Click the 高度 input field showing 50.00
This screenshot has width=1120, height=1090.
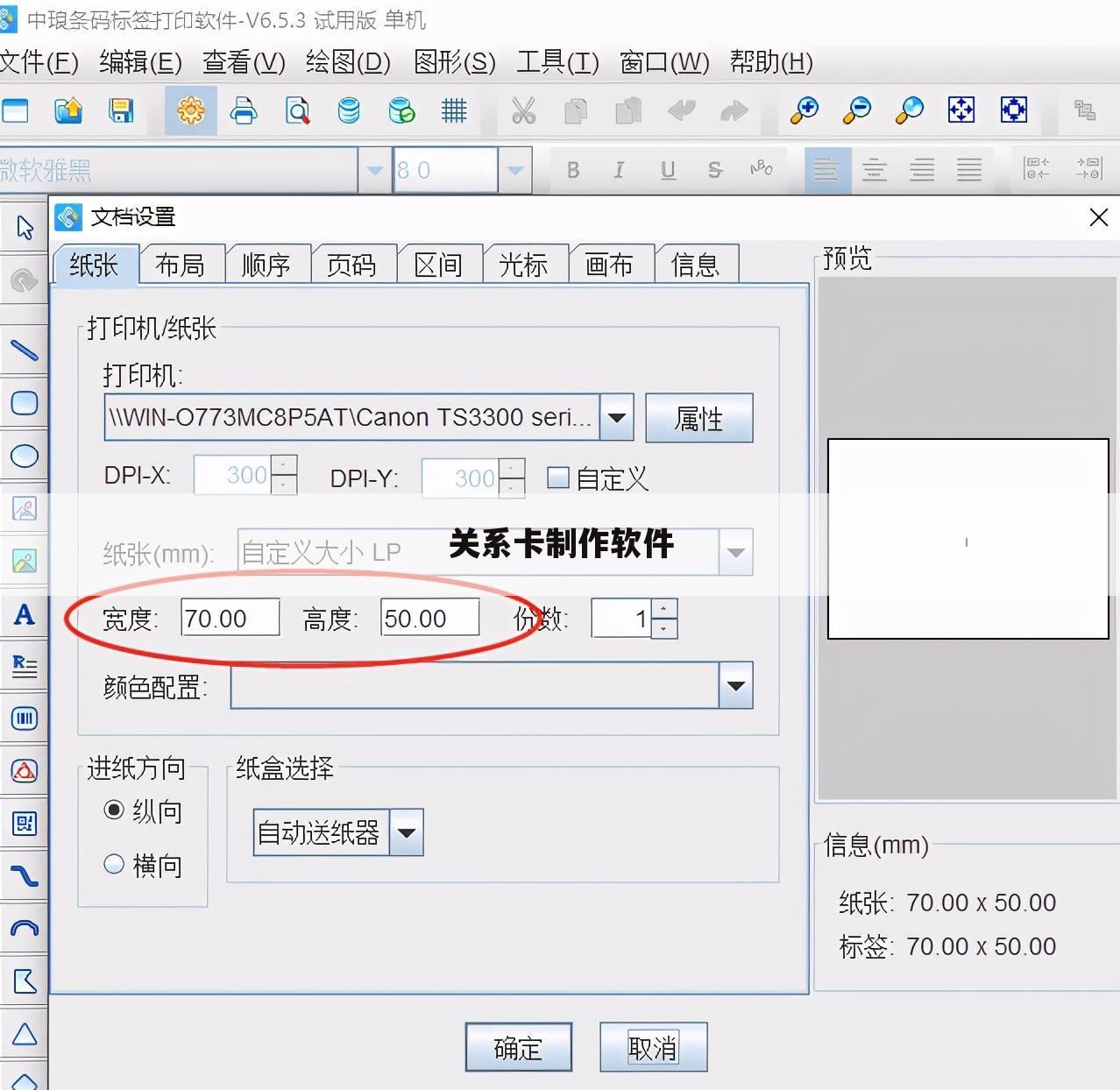click(x=430, y=618)
